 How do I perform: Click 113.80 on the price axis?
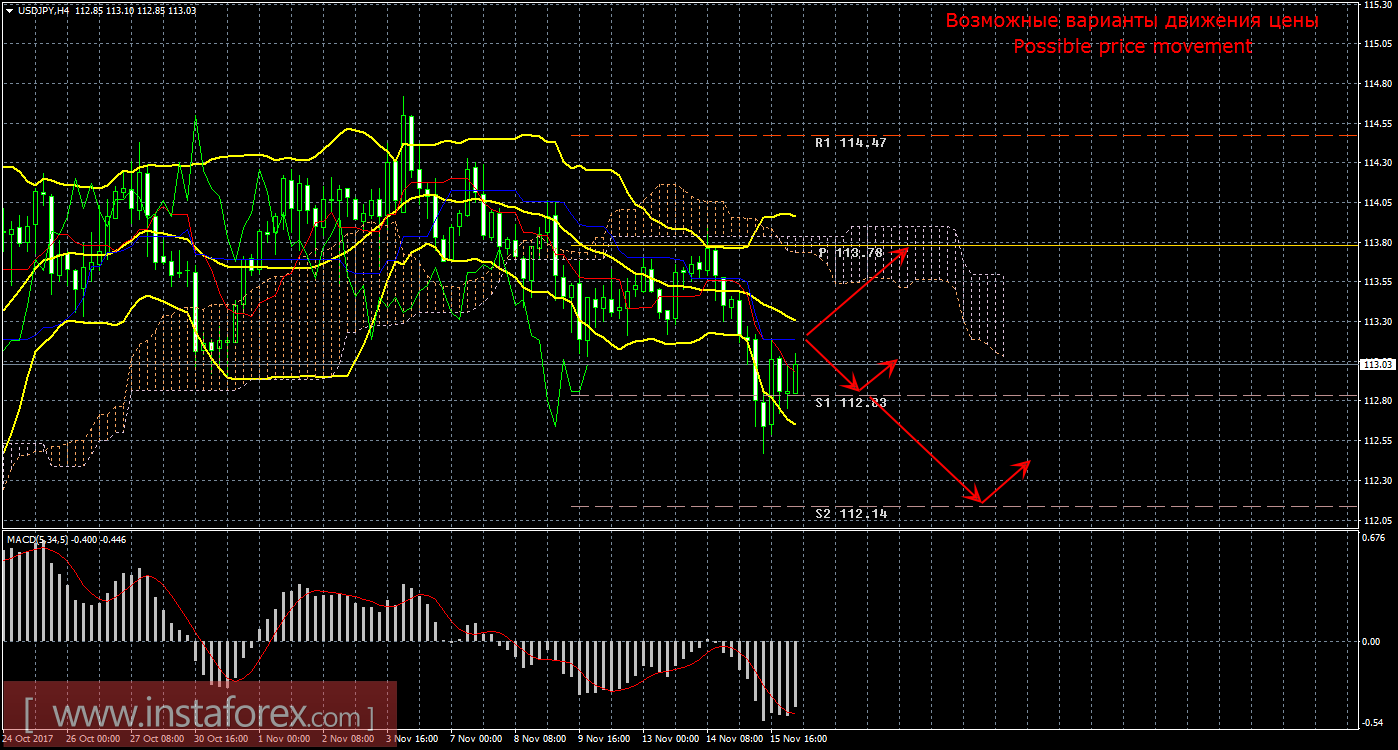tap(1377, 243)
